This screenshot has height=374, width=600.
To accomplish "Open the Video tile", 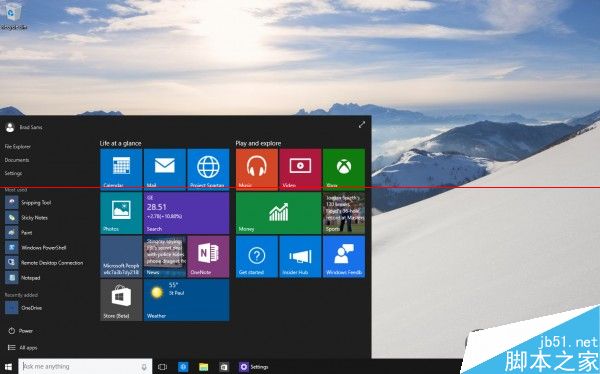I will [x=300, y=169].
